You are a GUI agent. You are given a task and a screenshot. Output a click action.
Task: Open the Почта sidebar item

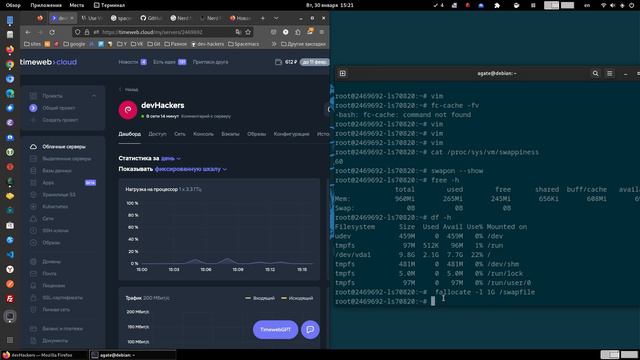tap(49, 273)
